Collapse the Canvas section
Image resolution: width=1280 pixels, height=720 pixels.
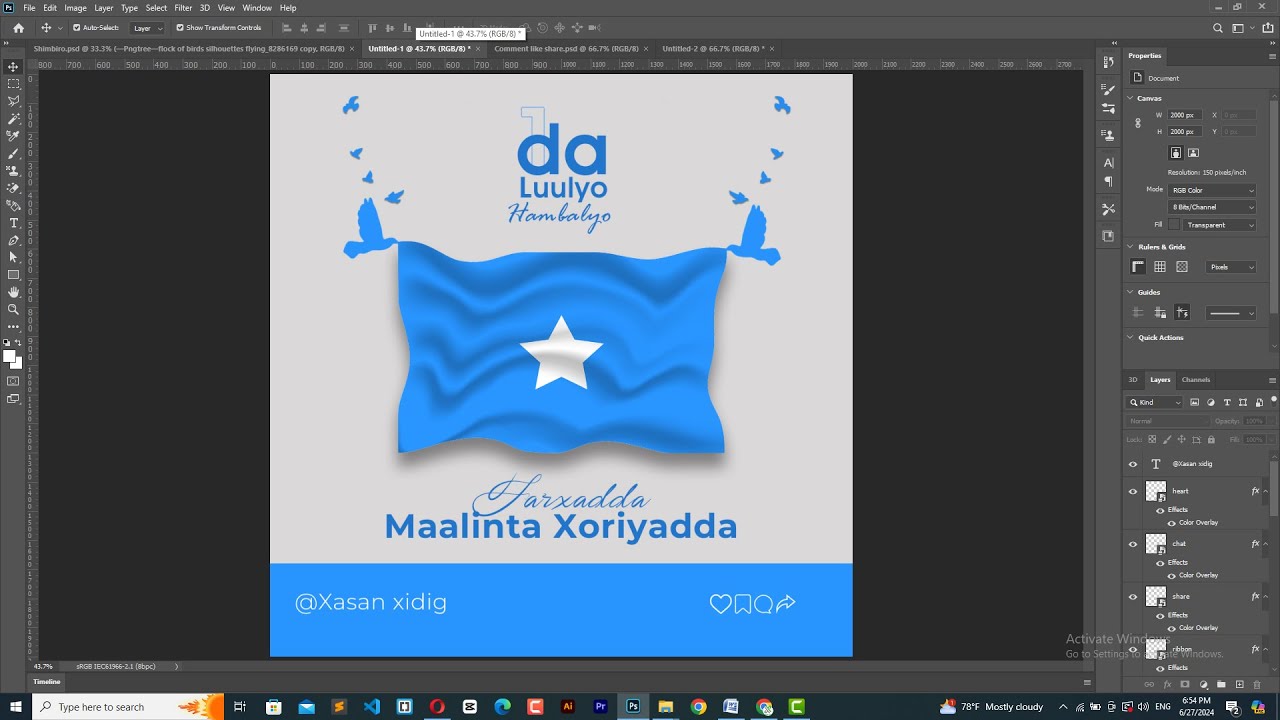point(1131,98)
